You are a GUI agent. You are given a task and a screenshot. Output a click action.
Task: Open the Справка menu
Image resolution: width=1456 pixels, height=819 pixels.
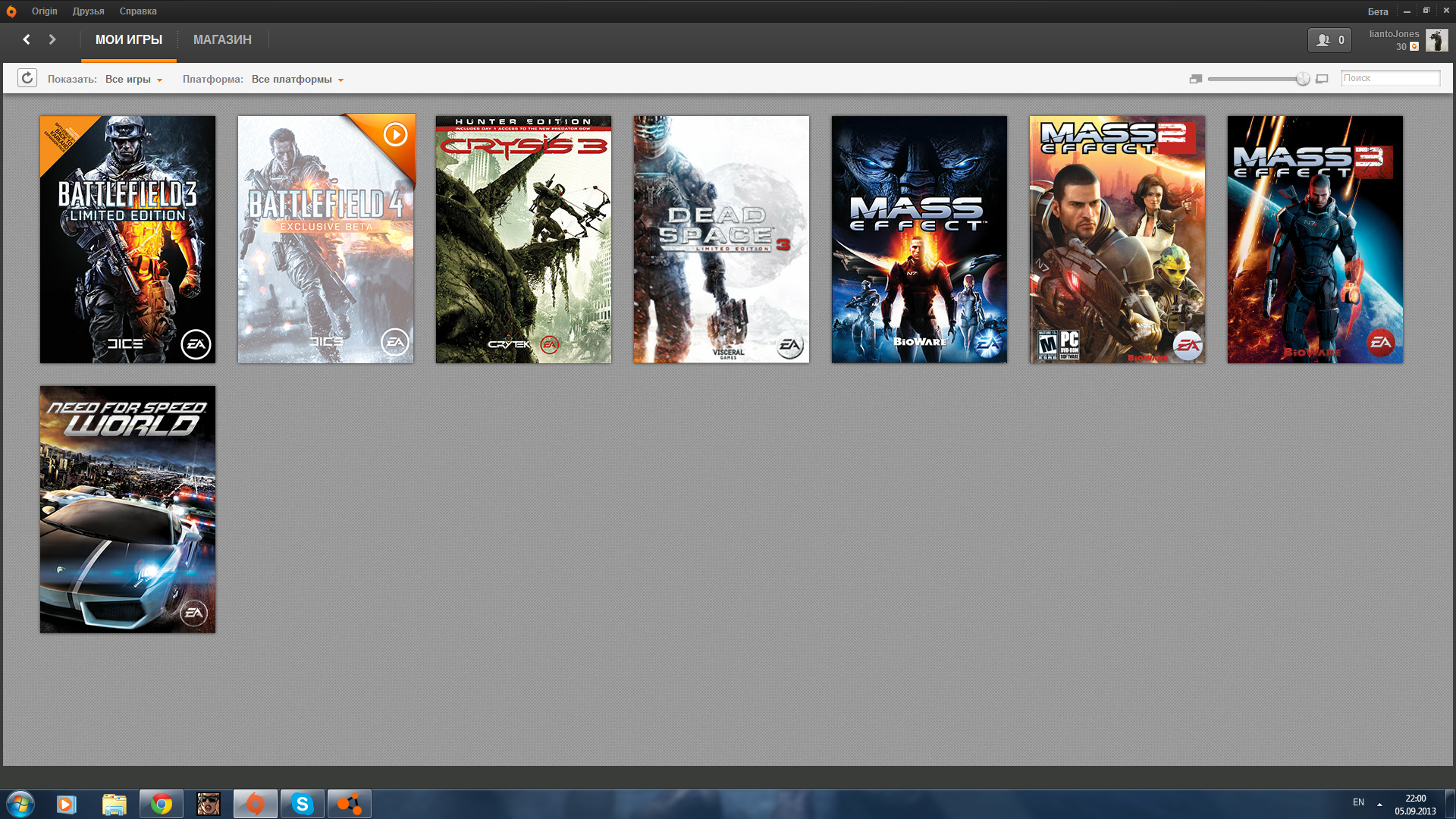(138, 11)
